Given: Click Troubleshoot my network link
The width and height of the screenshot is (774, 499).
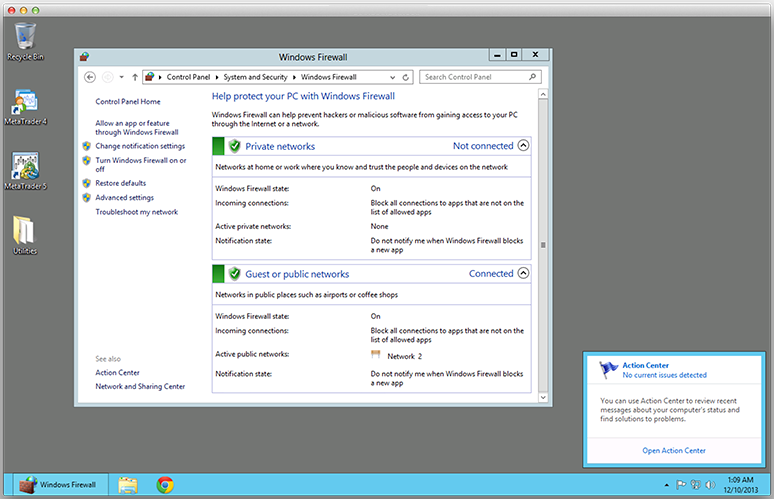Looking at the screenshot, I should pyautogui.click(x=137, y=212).
